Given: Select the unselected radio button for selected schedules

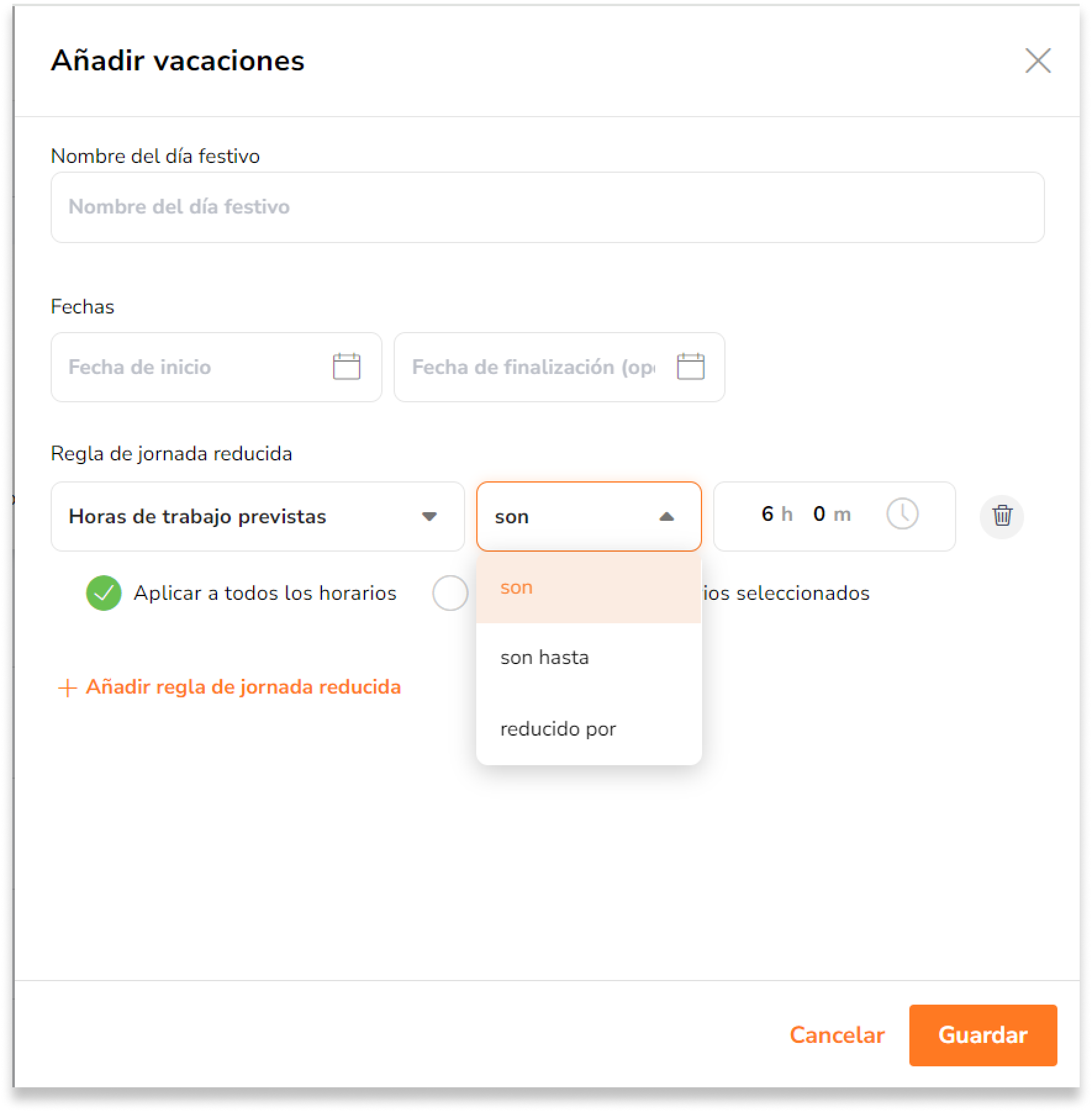Looking at the screenshot, I should pos(450,593).
